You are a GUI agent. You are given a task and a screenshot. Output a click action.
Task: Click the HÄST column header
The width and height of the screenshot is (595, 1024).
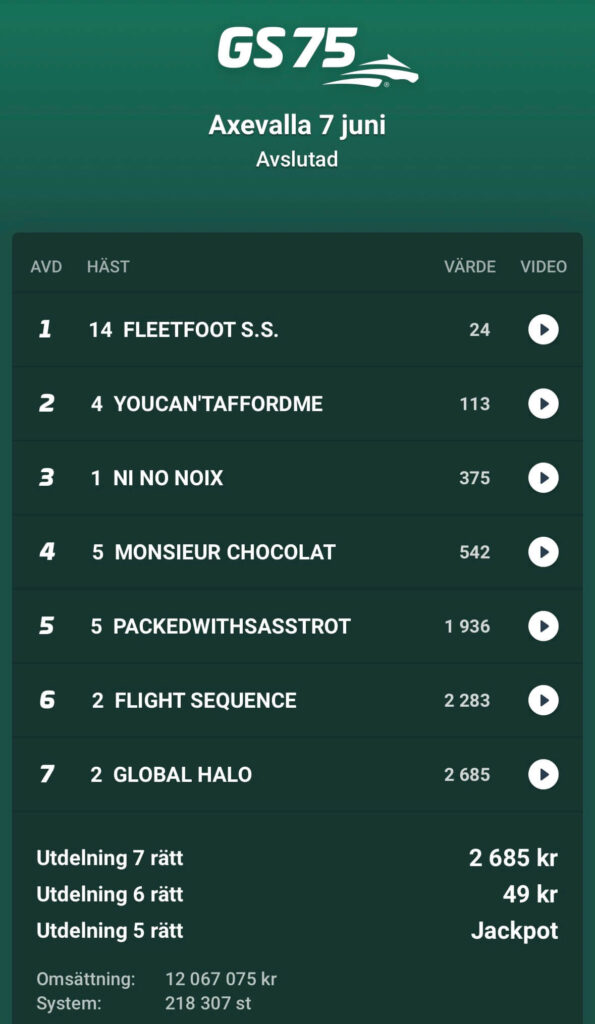108,266
